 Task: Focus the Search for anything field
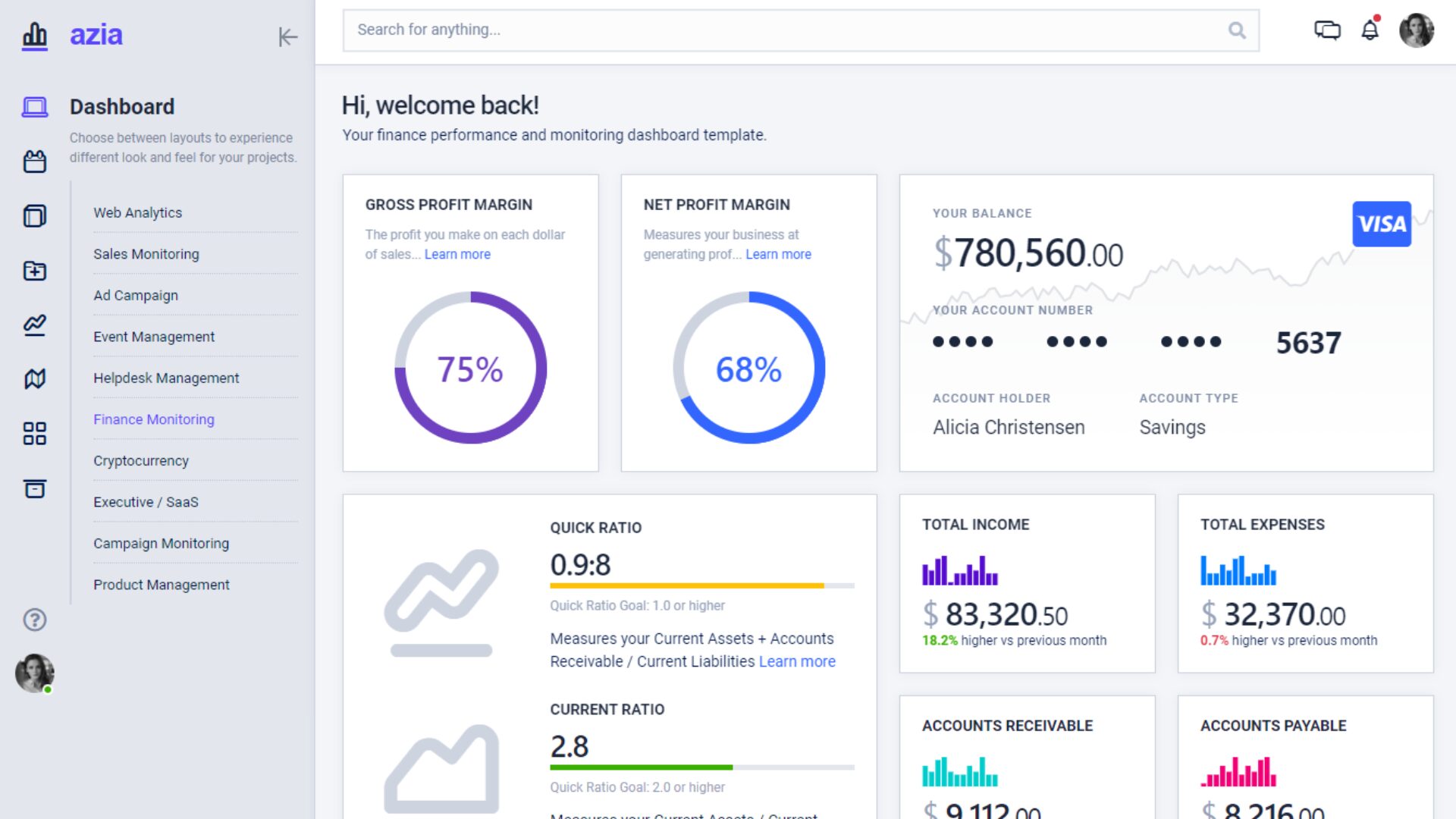coord(801,30)
